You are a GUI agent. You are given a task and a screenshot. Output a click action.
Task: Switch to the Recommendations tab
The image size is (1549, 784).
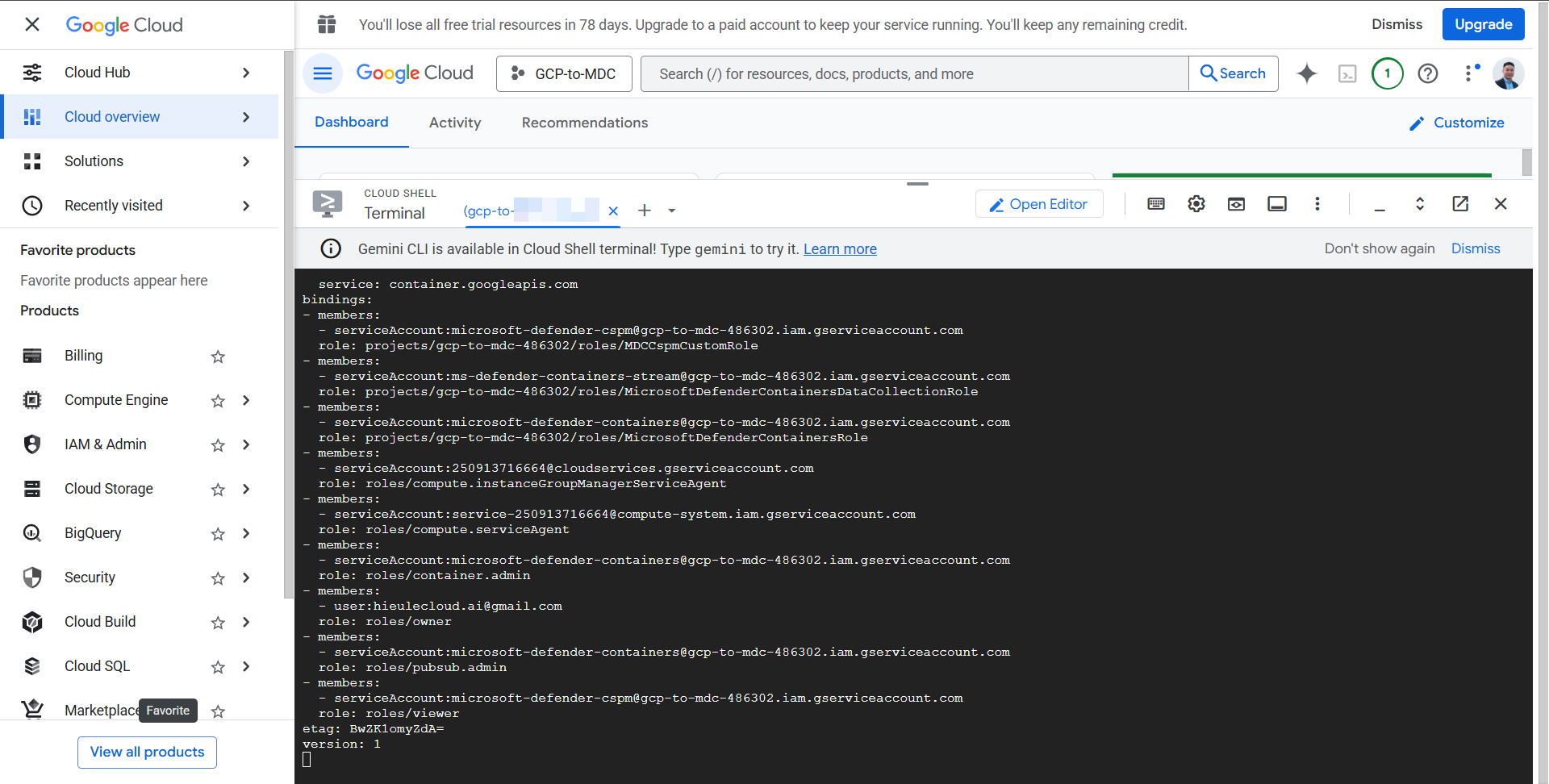[x=584, y=123]
